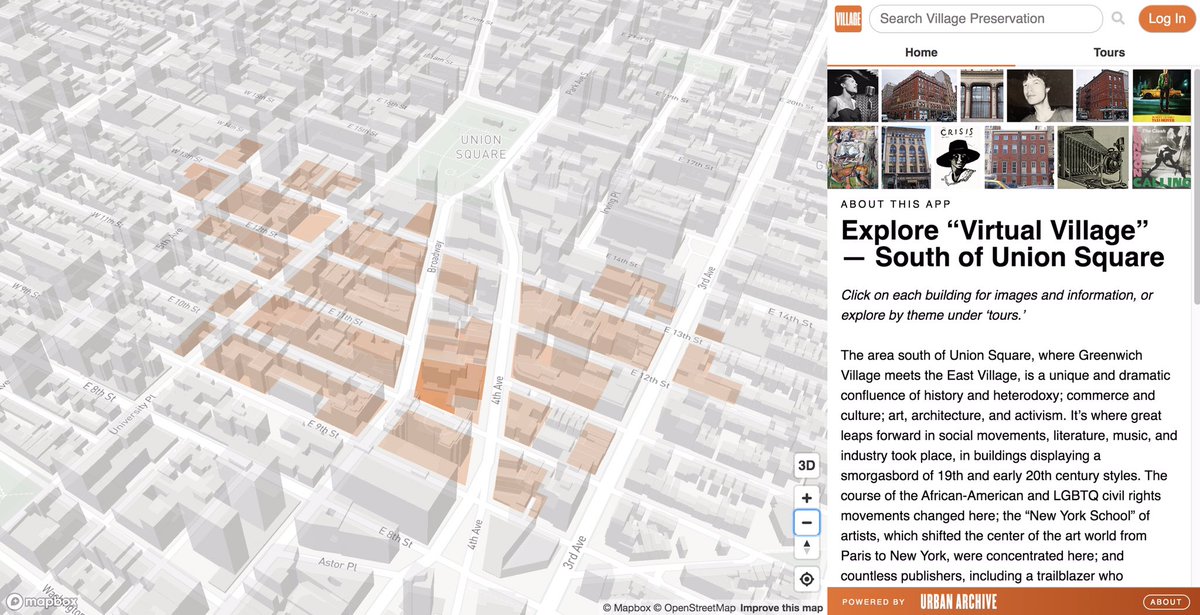Open The Crisis magazine cover thumbnail
The image size is (1200, 615).
click(x=957, y=157)
